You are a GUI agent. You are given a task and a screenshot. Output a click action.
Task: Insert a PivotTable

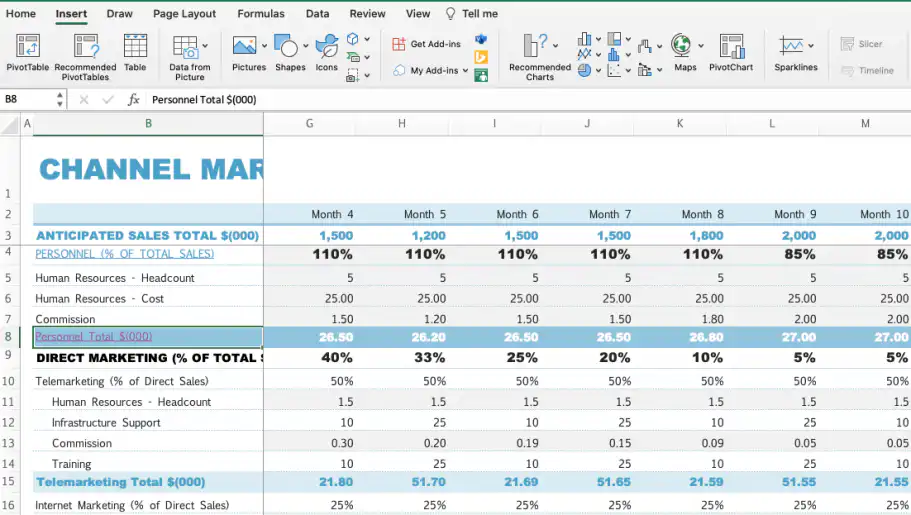pyautogui.click(x=27, y=52)
